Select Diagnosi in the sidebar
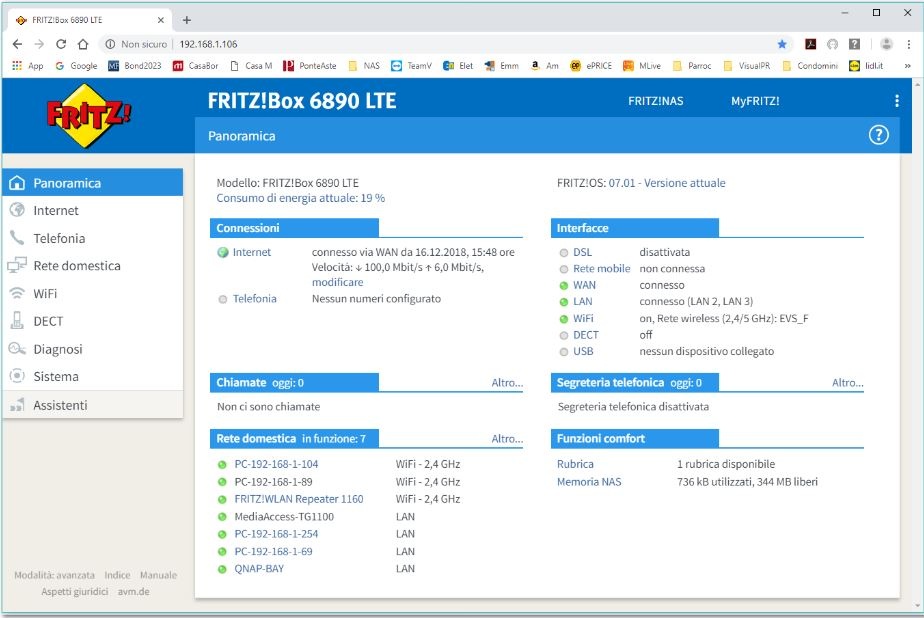Viewport: 924px width, 618px height. pyautogui.click(x=58, y=349)
